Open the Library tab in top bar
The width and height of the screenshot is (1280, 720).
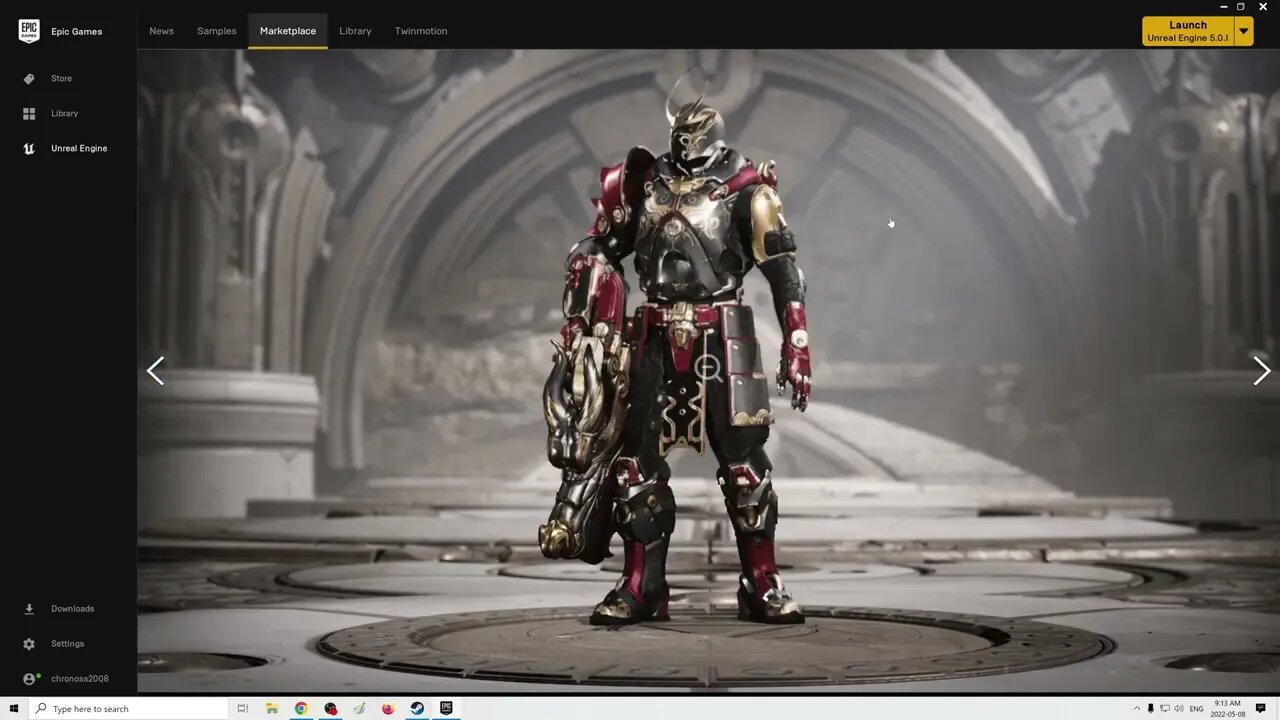coord(355,31)
